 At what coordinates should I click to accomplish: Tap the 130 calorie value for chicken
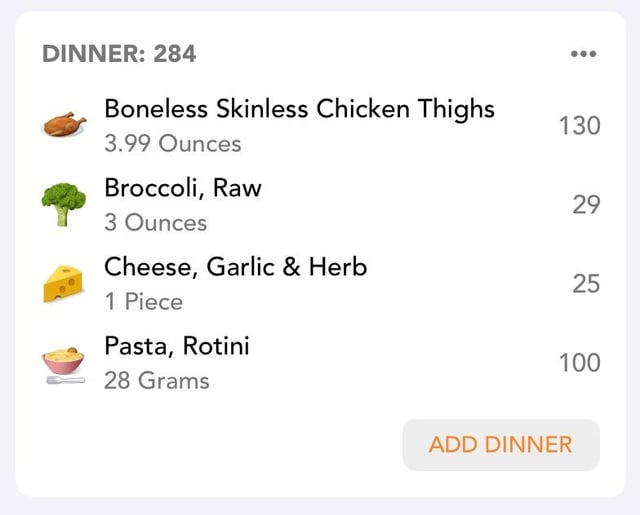[580, 125]
